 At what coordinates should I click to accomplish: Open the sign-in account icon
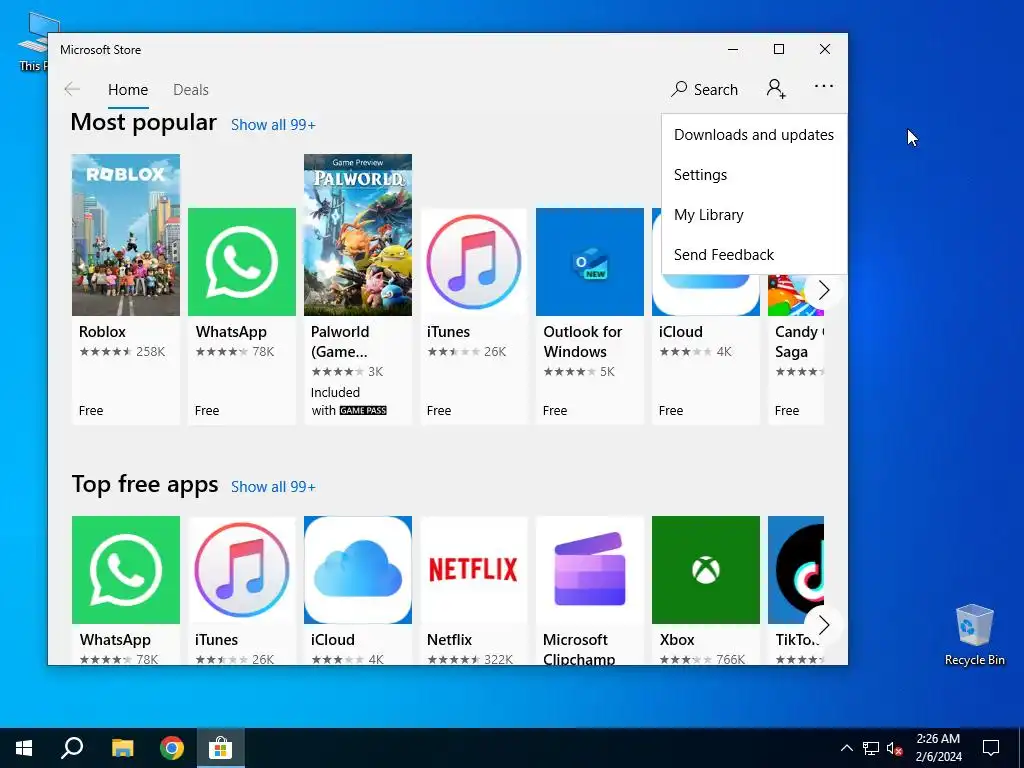pyautogui.click(x=776, y=88)
